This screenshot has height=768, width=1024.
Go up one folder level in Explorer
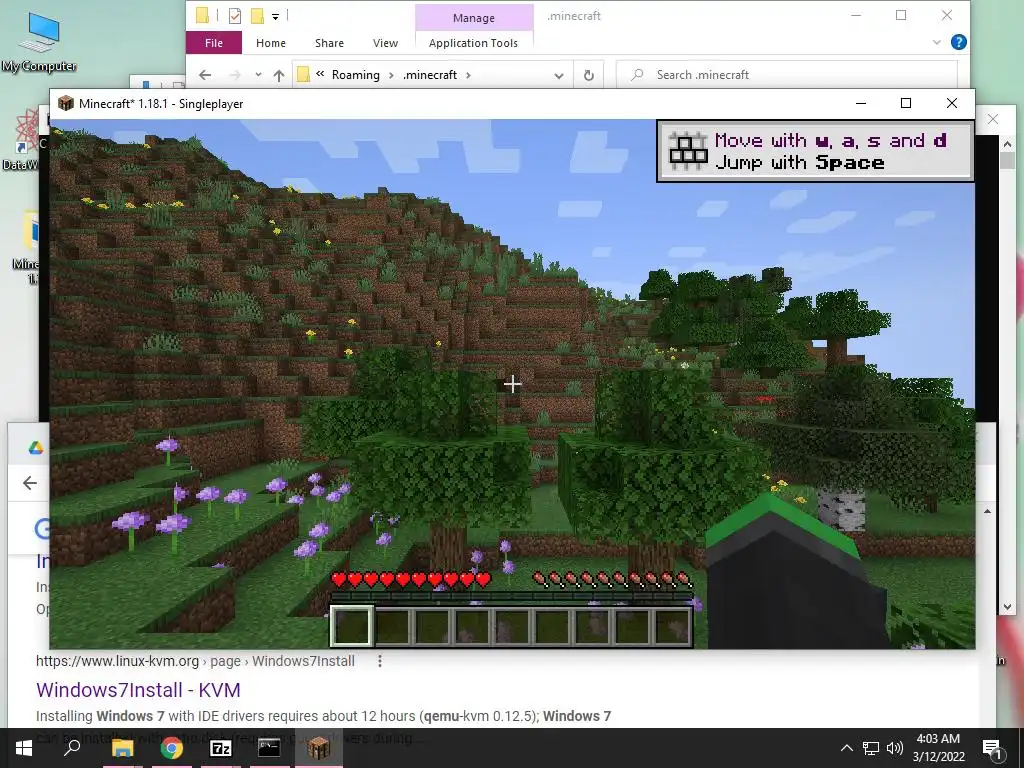pyautogui.click(x=279, y=75)
